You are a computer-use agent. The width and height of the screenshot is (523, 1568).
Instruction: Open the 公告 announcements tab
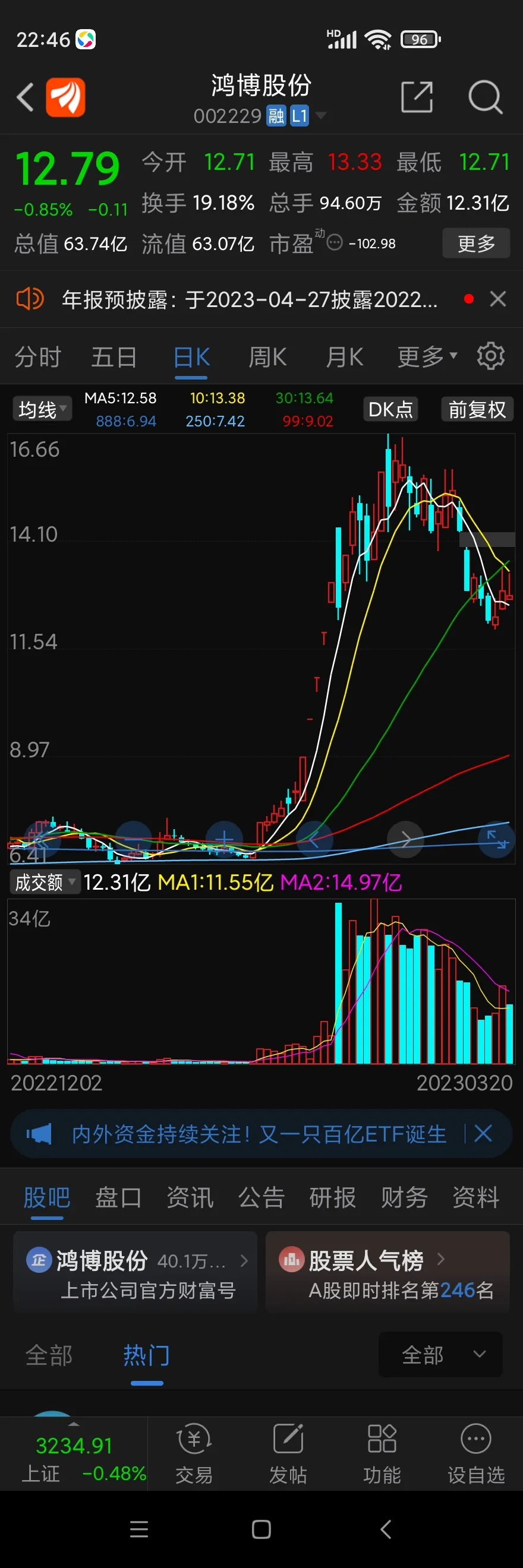261,1197
